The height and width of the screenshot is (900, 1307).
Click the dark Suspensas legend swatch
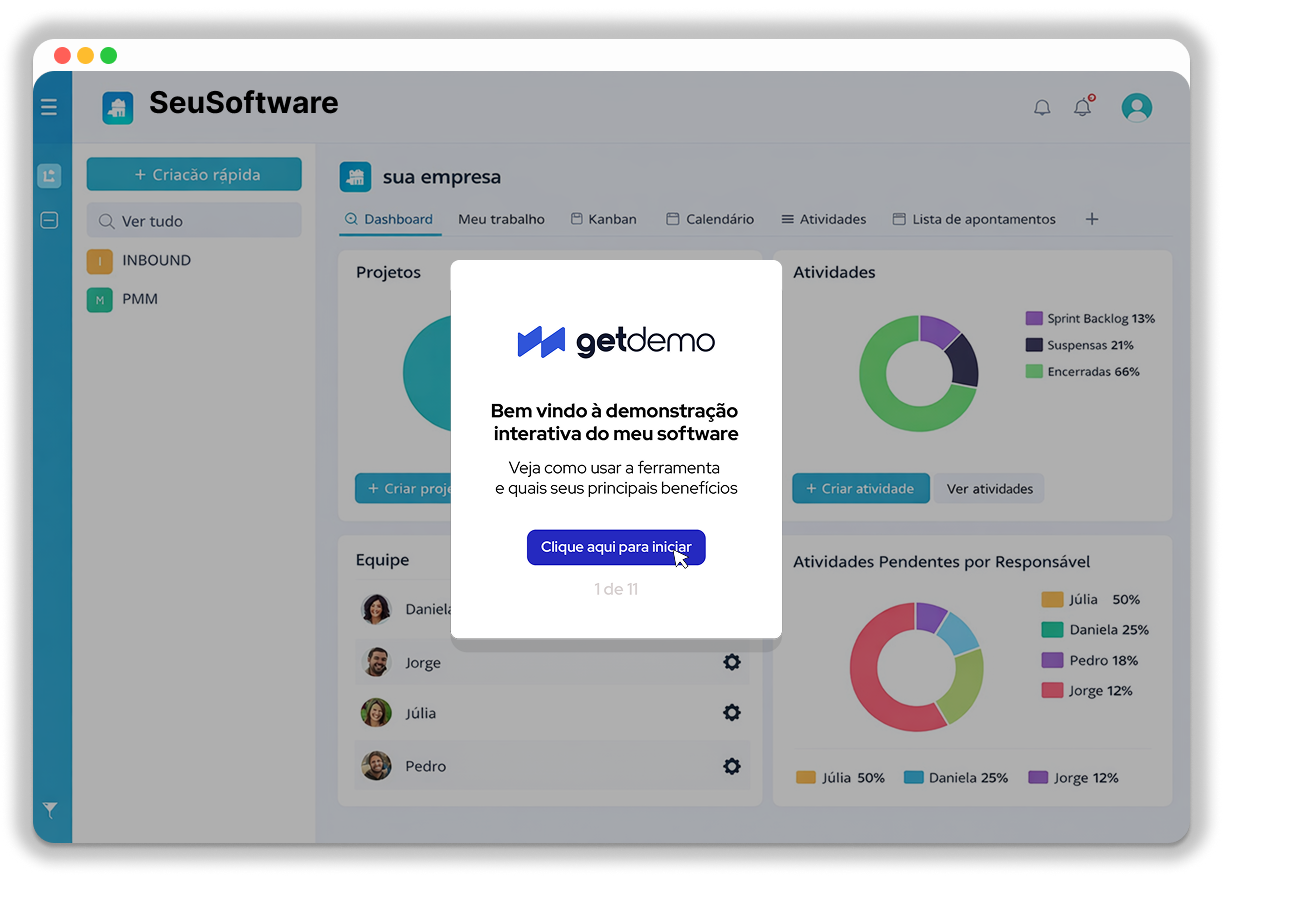1034,345
